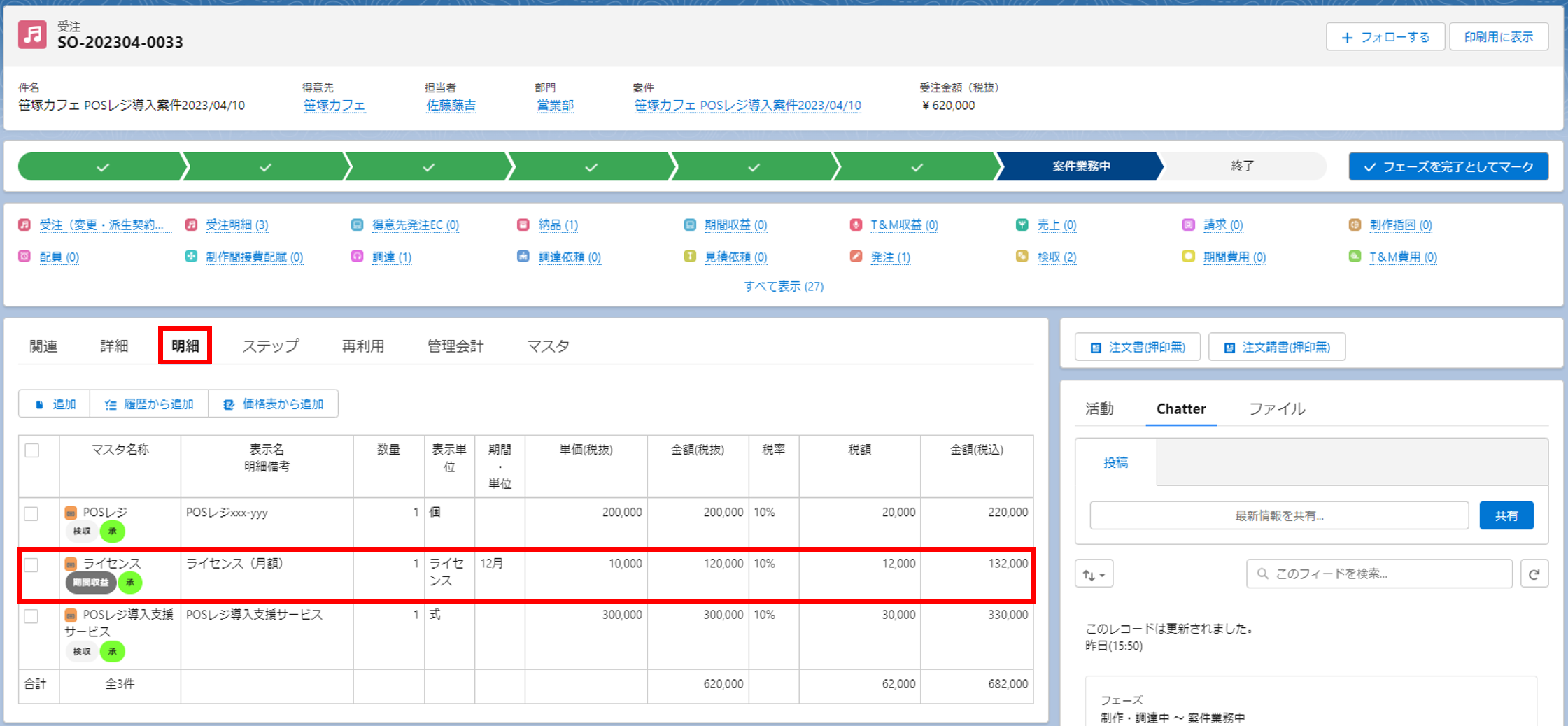
Task: Open the 笹塚カフェ customer link
Action: coord(334,106)
